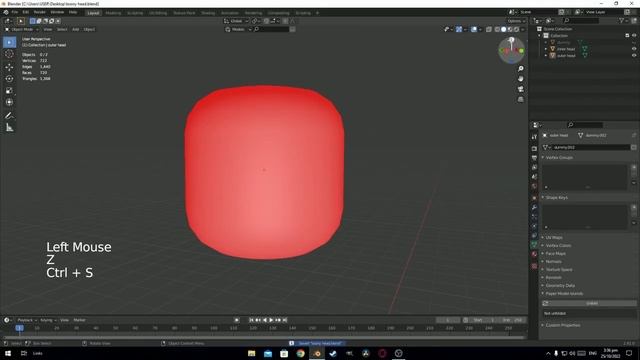The height and width of the screenshot is (360, 640).
Task: Open shading options dropdown arrow
Action: point(523,29)
